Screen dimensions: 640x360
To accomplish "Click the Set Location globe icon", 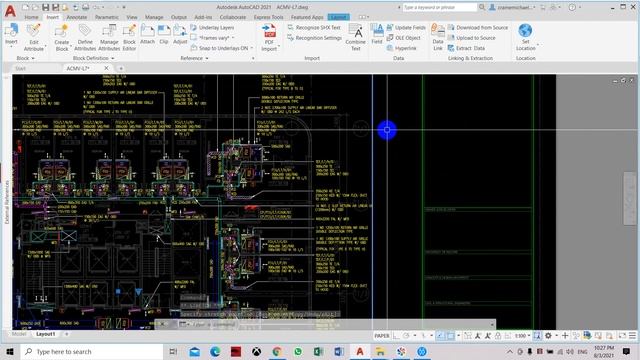I will (525, 30).
